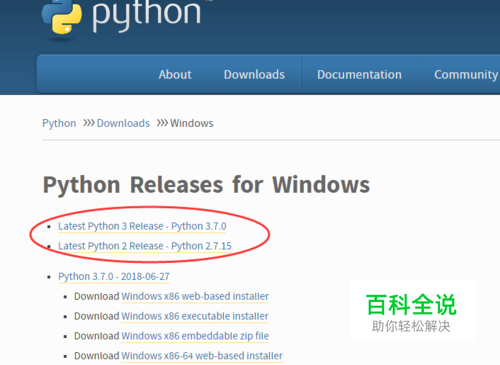This screenshot has width=500, height=365.
Task: Open Latest Python 2 Release - Python 2.7.15
Action: coord(145,246)
